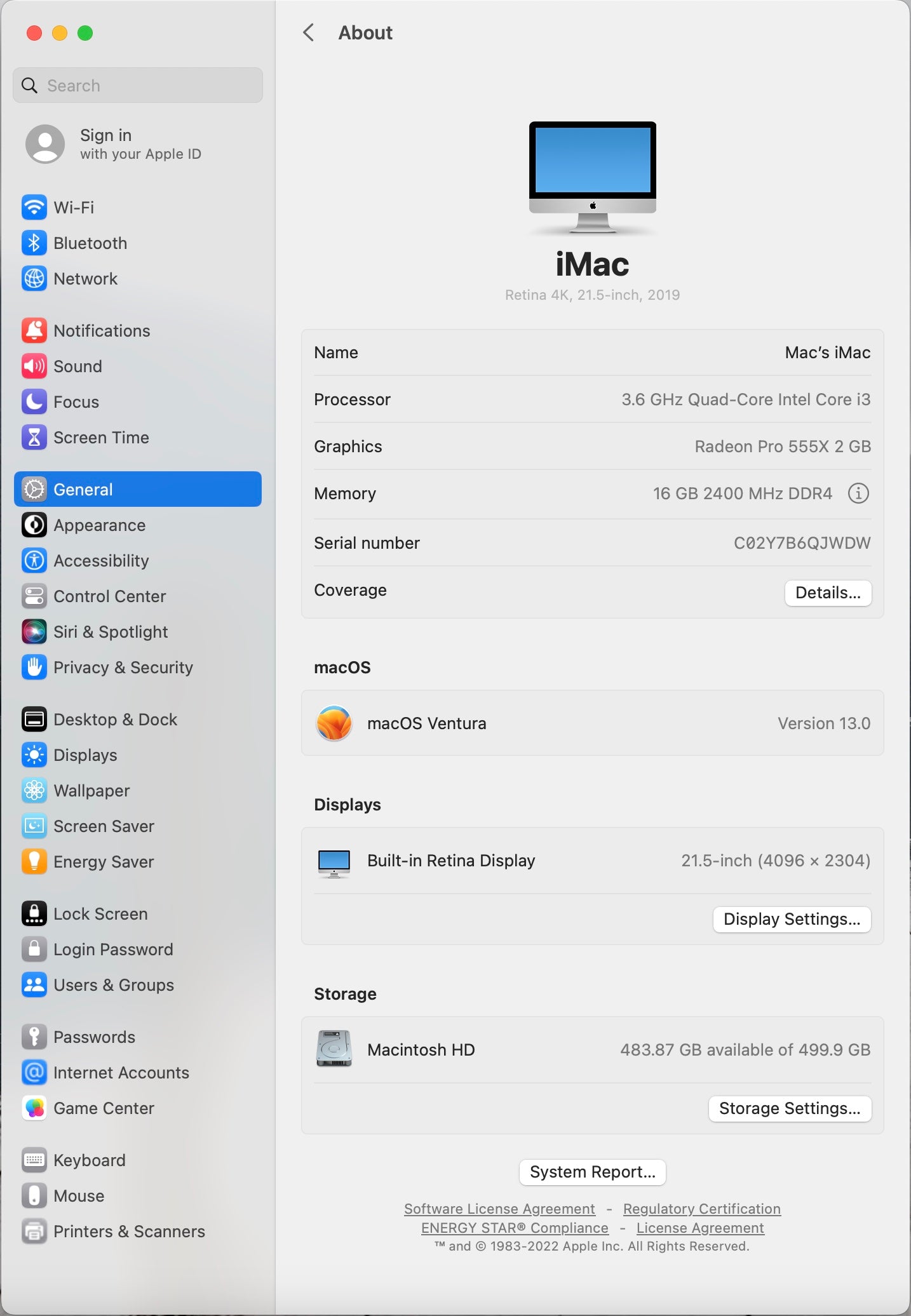Image resolution: width=911 pixels, height=1316 pixels.
Task: Click 483.87 GB available storage text
Action: (x=745, y=1050)
